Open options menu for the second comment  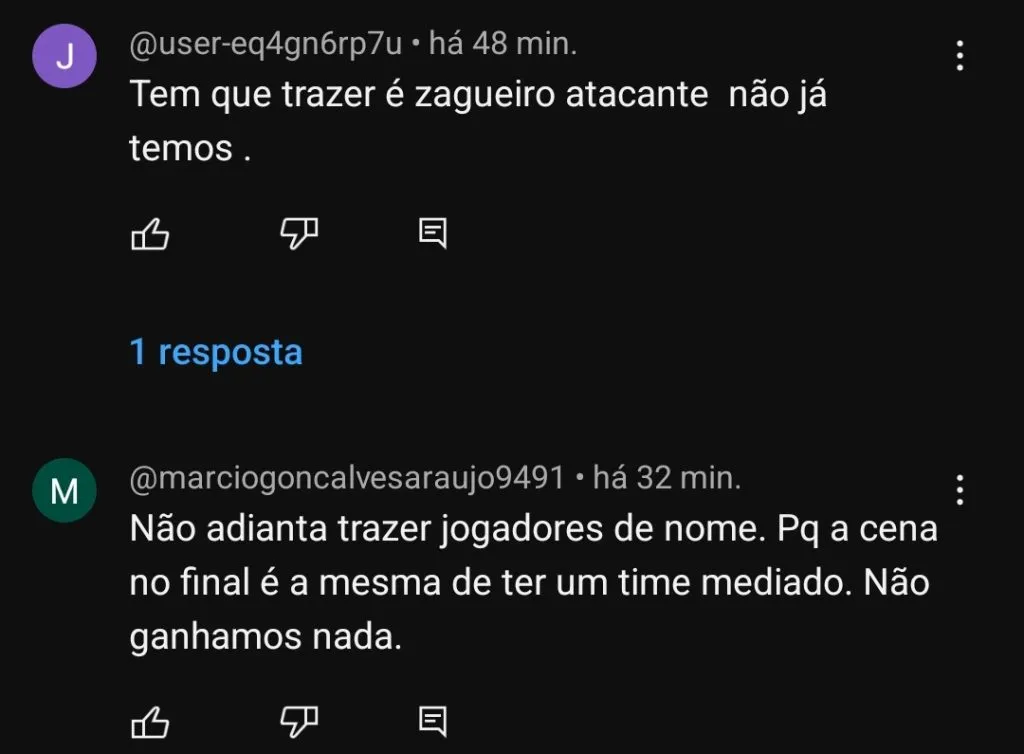pyautogui.click(x=959, y=491)
